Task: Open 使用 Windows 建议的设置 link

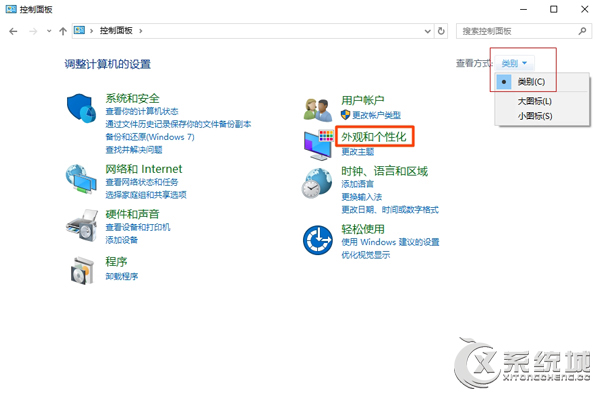Action: (x=390, y=242)
